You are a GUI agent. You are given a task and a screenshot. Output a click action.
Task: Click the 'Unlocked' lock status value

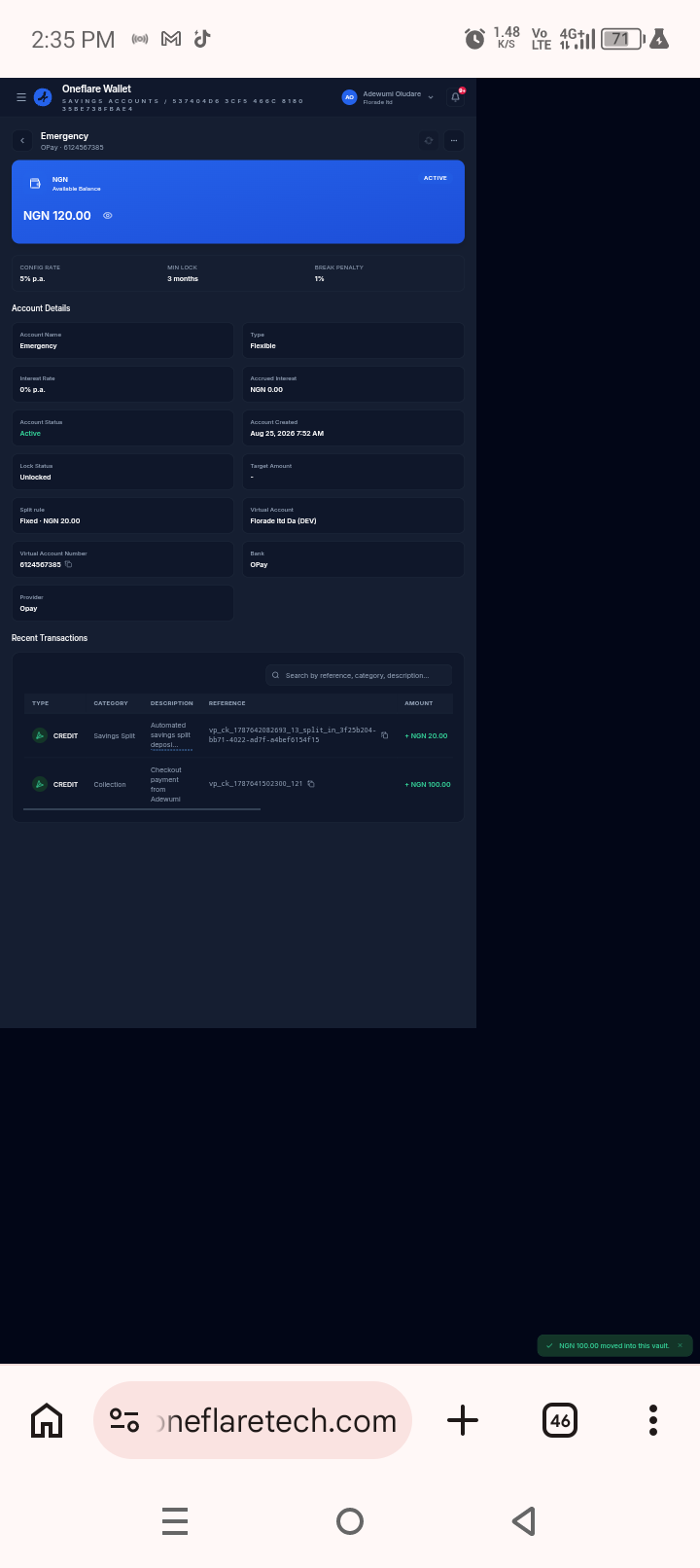coord(36,478)
